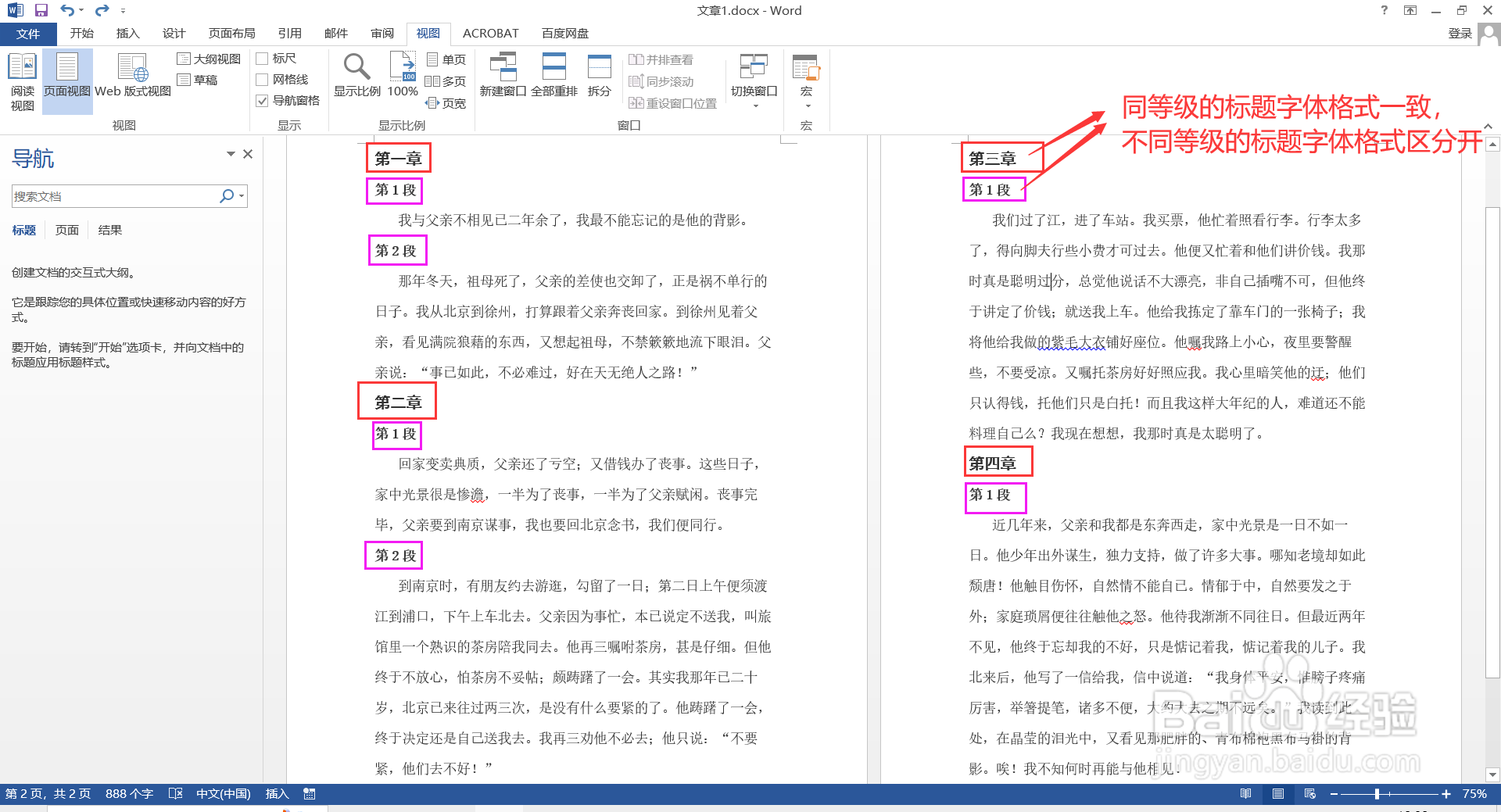Switch to Web Layout view (Web 版式视图)
Image resolution: width=1501 pixels, height=812 pixels.
[133, 76]
